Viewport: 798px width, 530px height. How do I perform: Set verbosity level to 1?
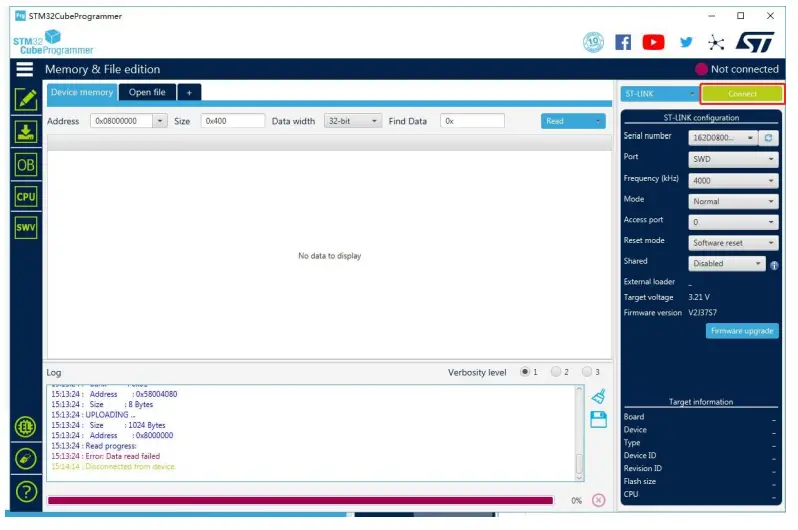525,372
